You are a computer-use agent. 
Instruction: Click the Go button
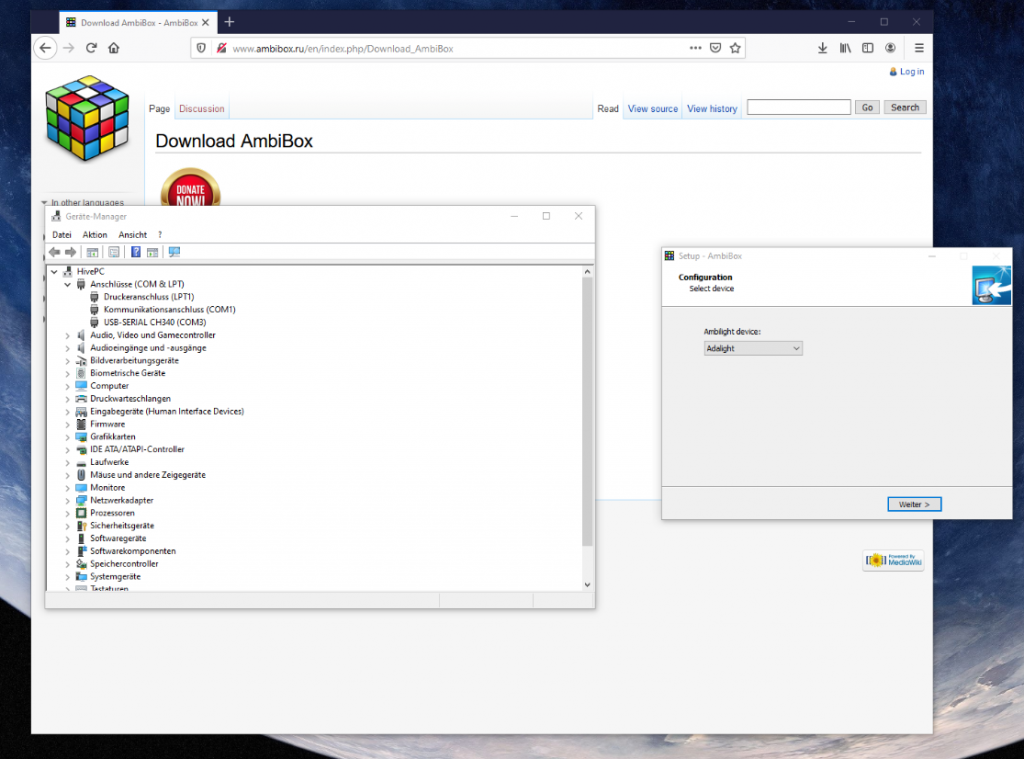pyautogui.click(x=867, y=107)
